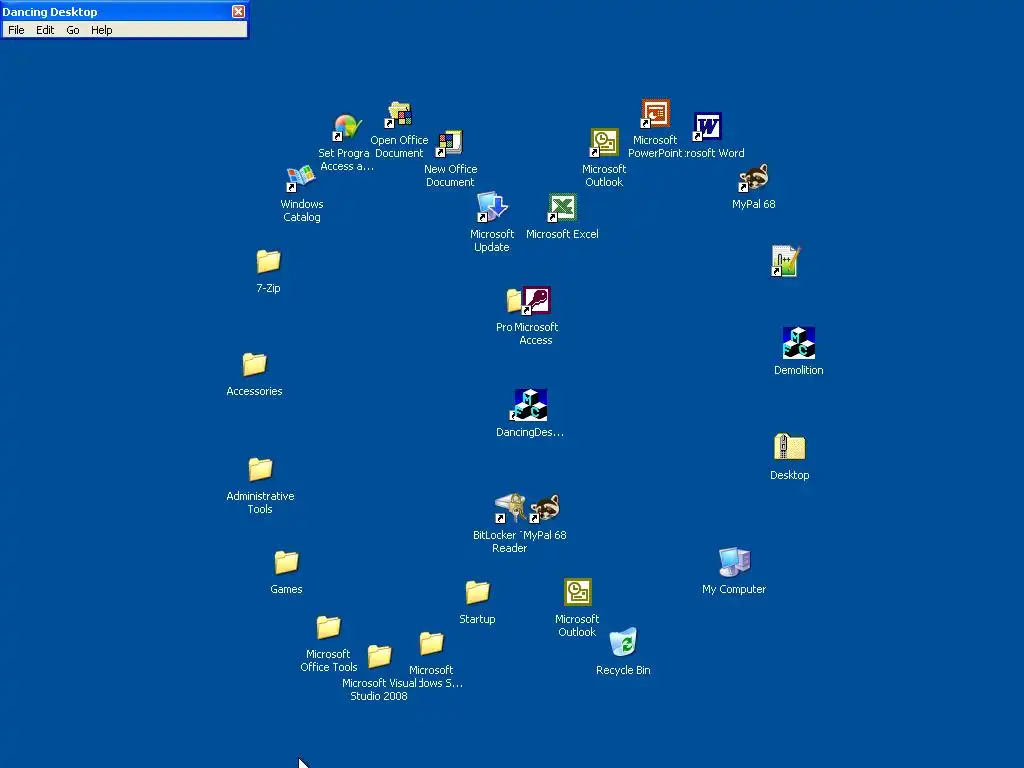Open the Help menu in Dancing Desktop
Image resolution: width=1024 pixels, height=768 pixels.
tap(102, 30)
